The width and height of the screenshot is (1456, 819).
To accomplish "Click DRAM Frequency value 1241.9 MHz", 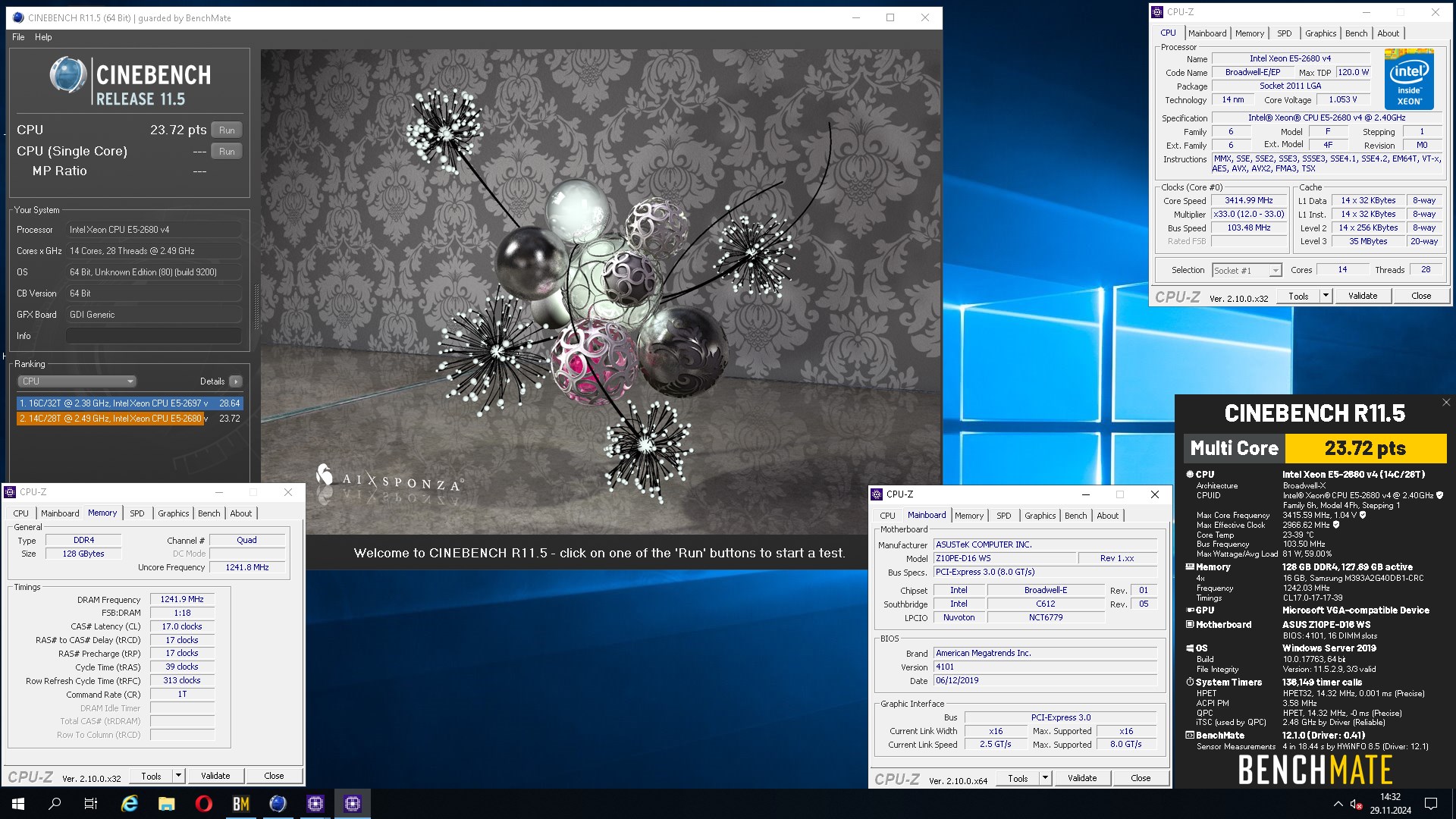I will click(x=182, y=599).
